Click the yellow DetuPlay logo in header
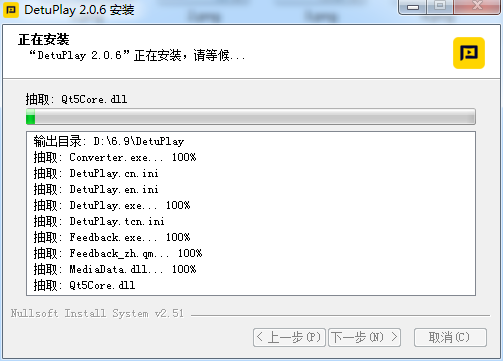 coord(469,53)
